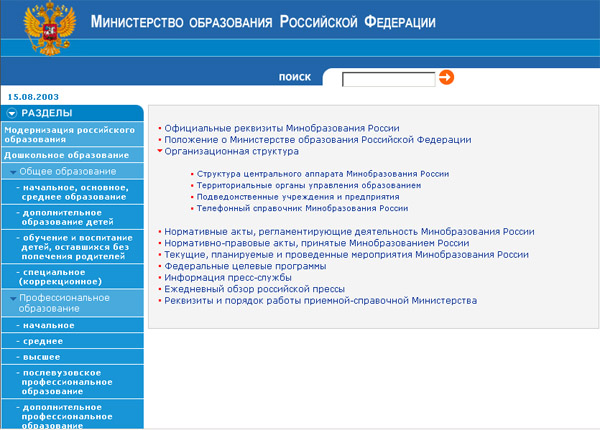
Task: Open Федеральные целевые программы link
Action: pyautogui.click(x=245, y=266)
